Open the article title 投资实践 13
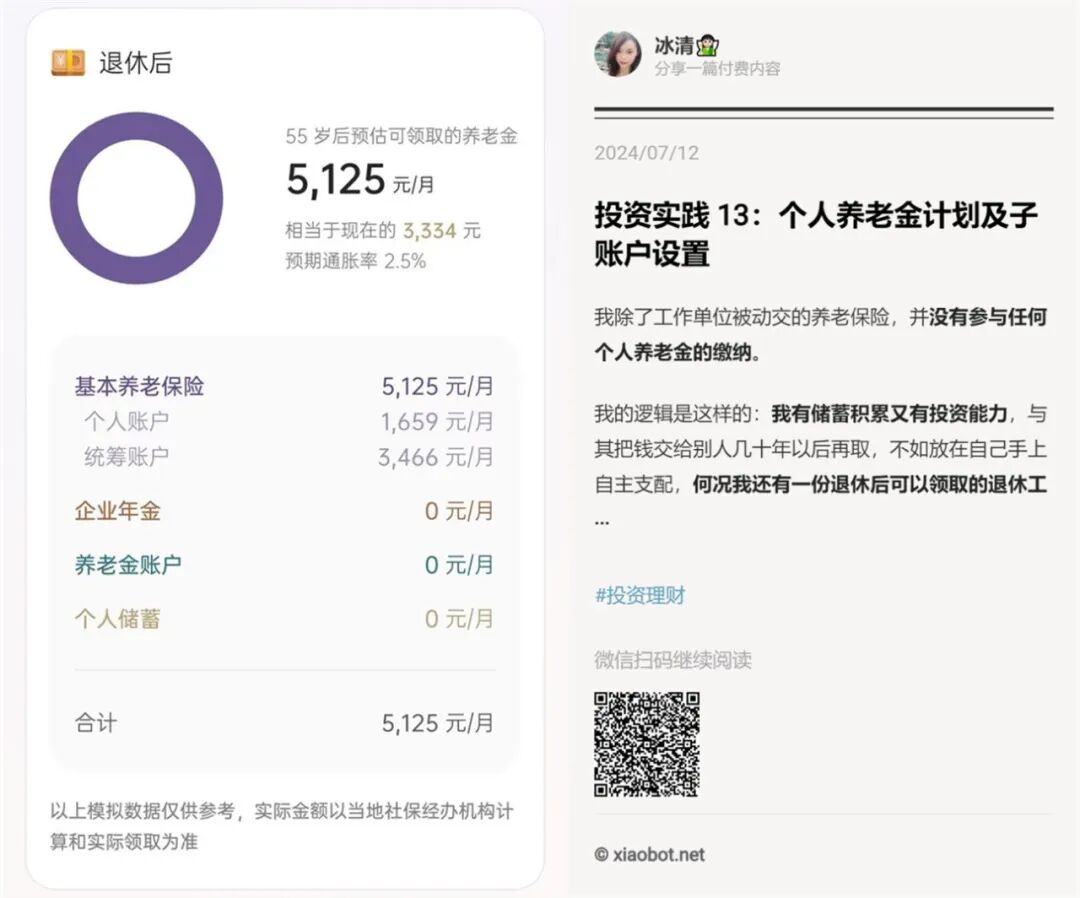1080x898 pixels. (x=816, y=234)
